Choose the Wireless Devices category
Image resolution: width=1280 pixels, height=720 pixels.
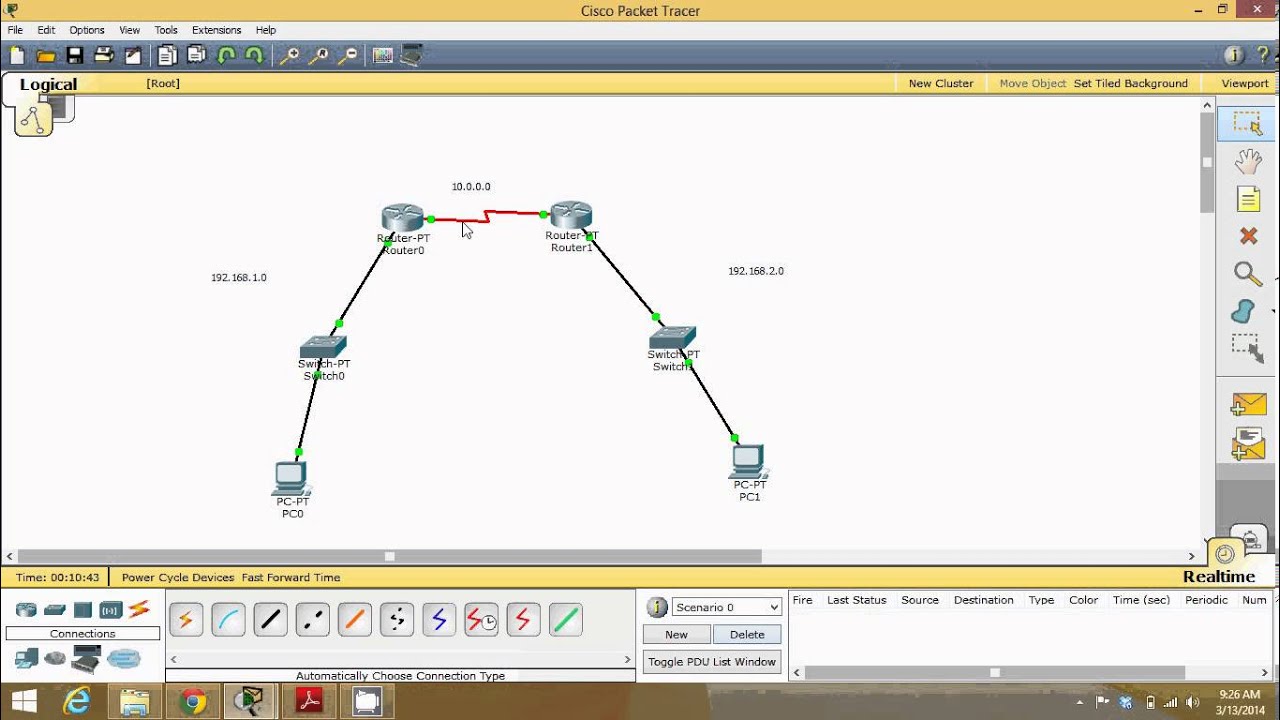pos(110,609)
